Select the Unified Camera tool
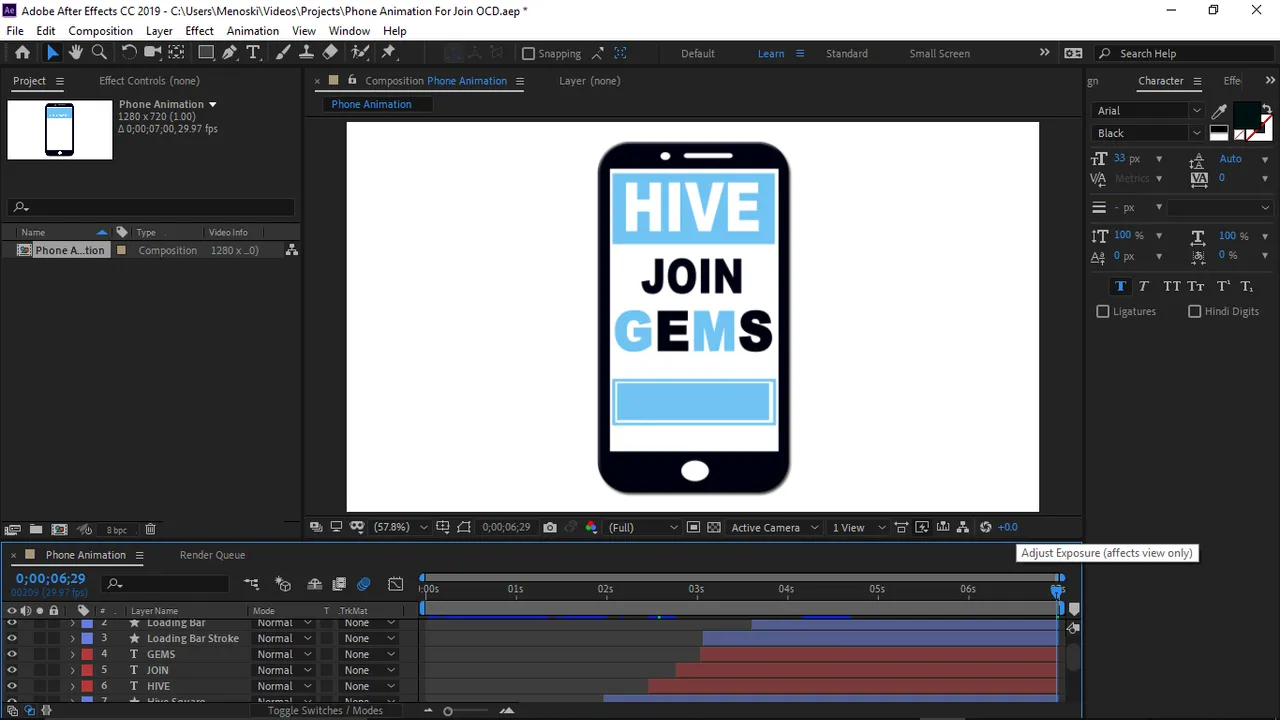 click(x=153, y=53)
